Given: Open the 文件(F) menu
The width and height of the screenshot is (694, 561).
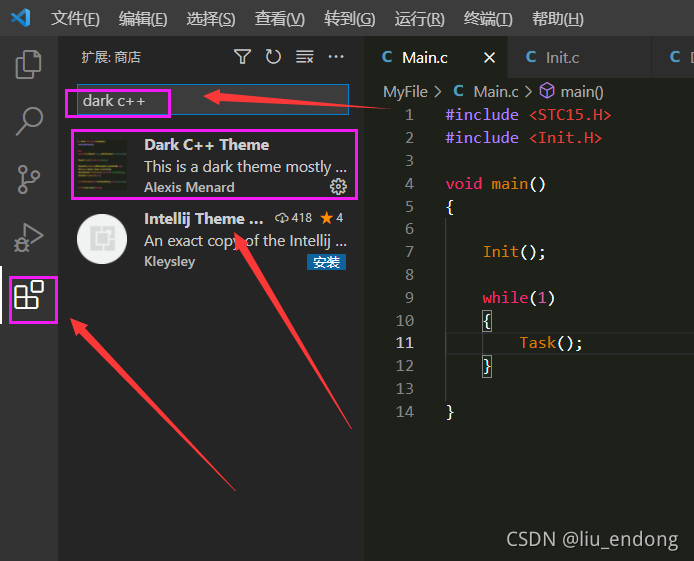Looking at the screenshot, I should click(75, 19).
